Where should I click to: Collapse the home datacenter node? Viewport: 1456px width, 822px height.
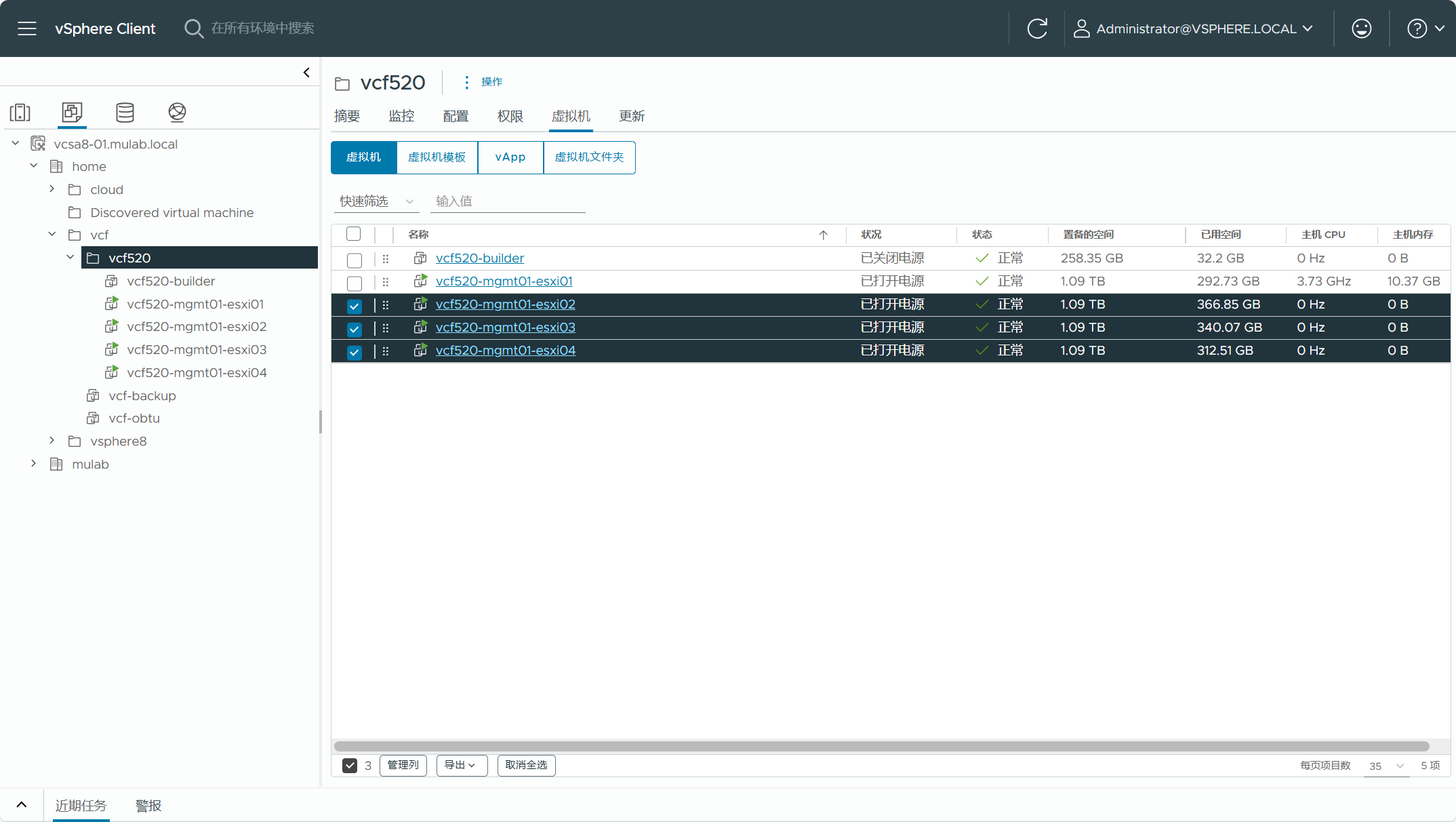[34, 165]
